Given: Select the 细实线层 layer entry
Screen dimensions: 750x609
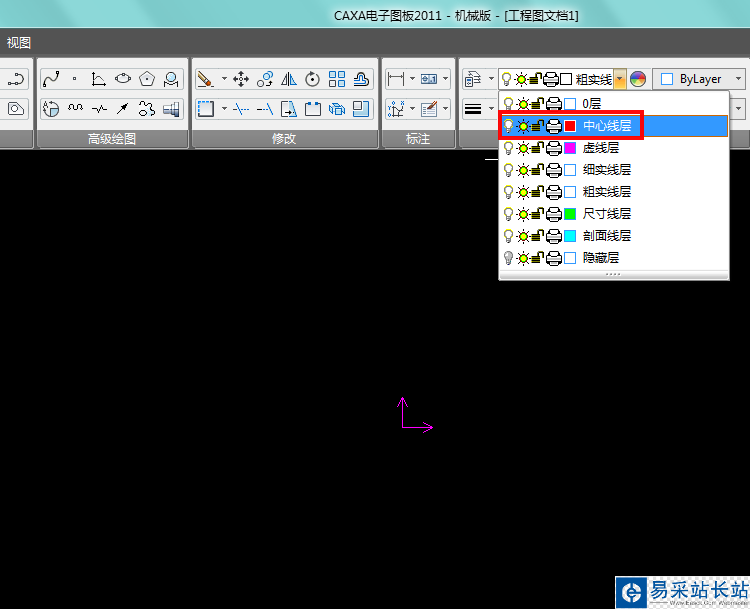Looking at the screenshot, I should 614,170.
